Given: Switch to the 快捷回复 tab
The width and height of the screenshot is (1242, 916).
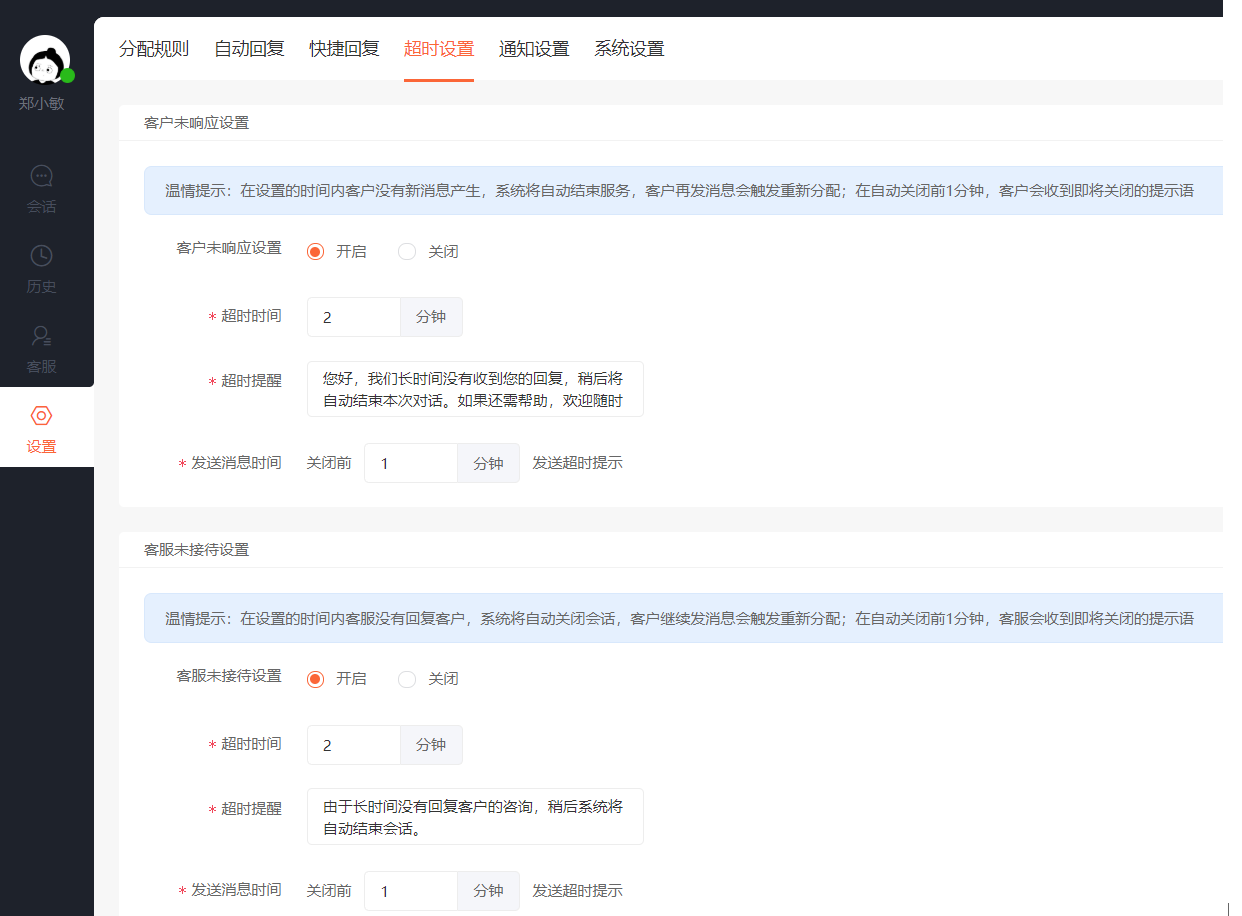Looking at the screenshot, I should coord(344,49).
